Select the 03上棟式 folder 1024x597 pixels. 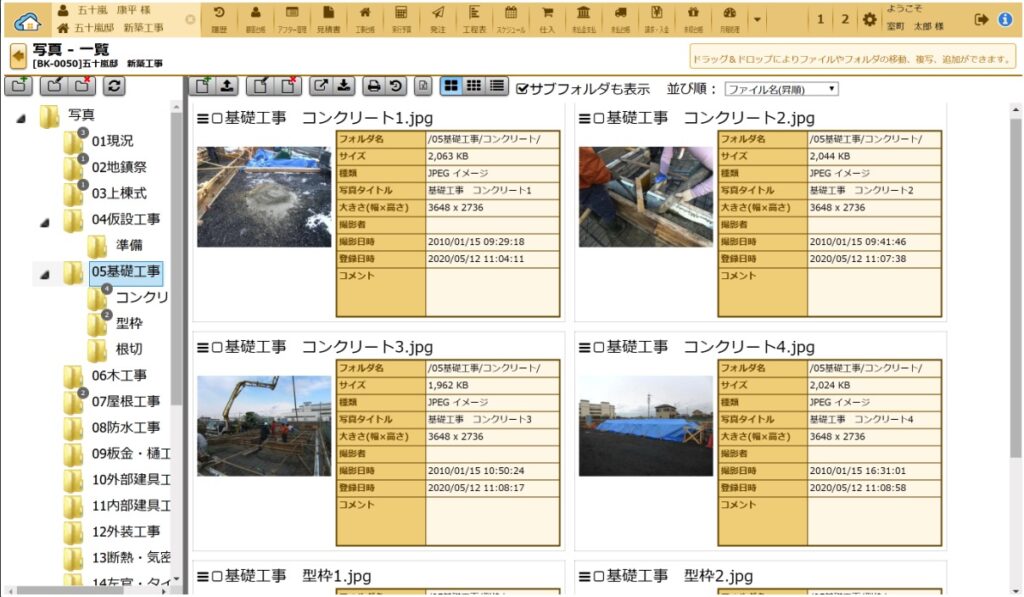(x=119, y=193)
